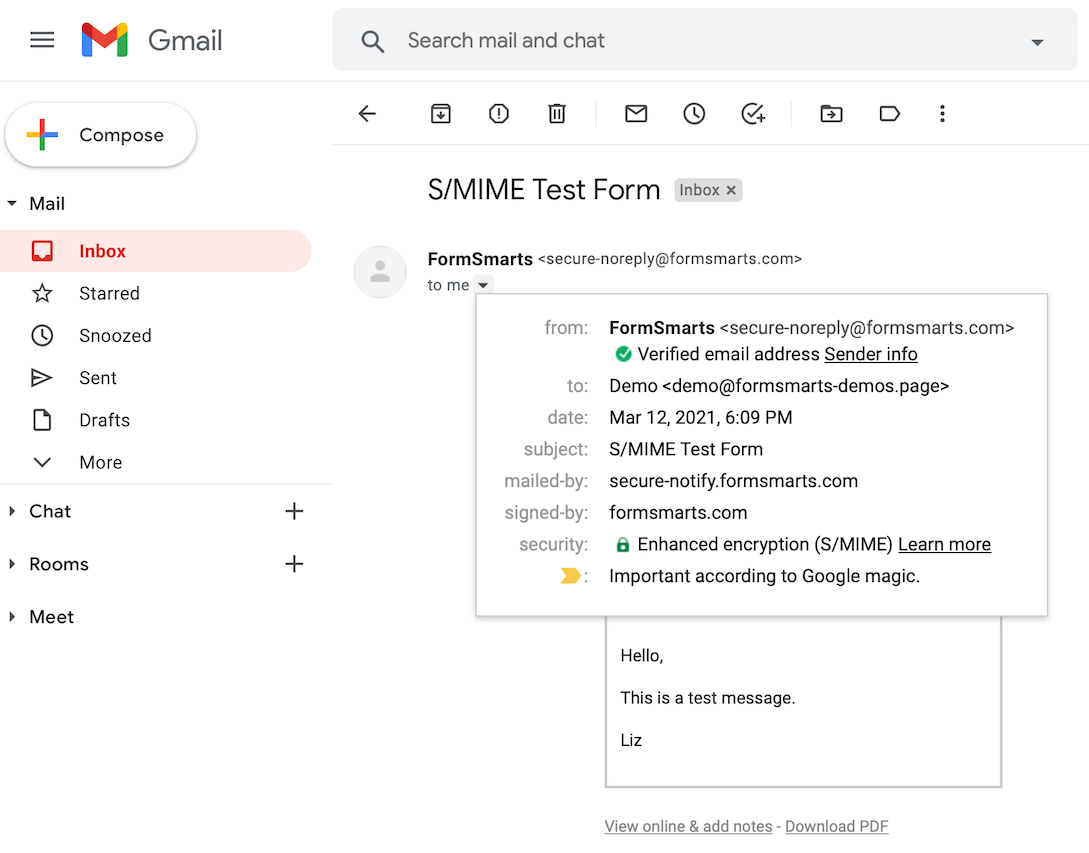Move email to a folder

tap(831, 113)
